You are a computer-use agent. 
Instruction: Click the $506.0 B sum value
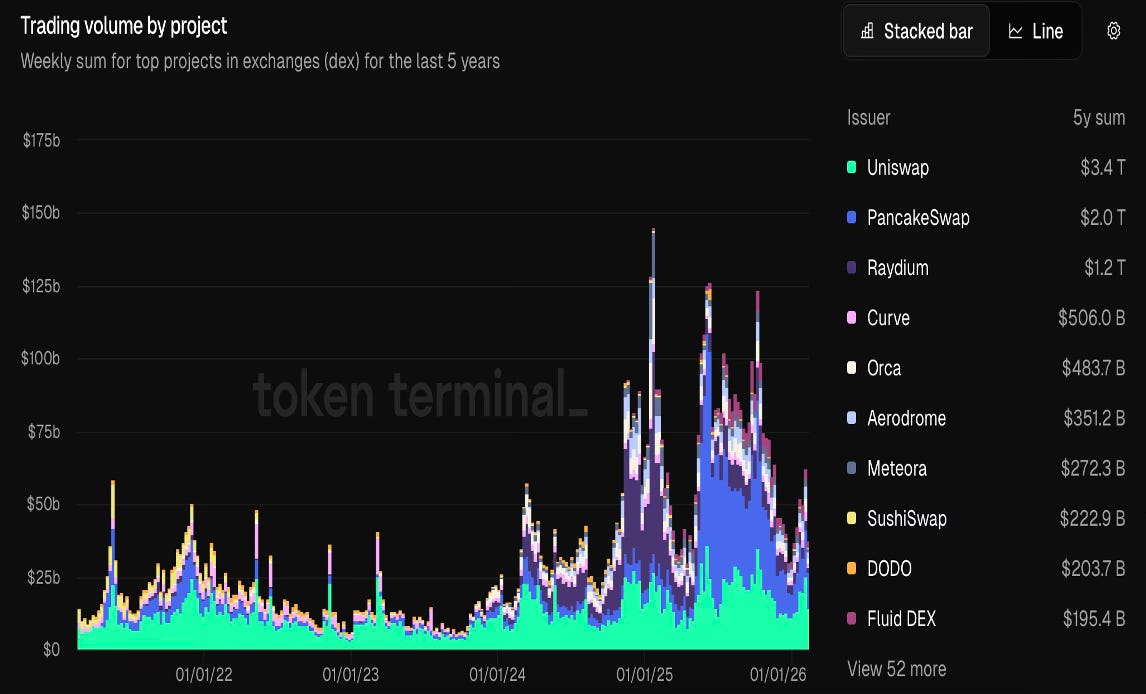(1092, 318)
